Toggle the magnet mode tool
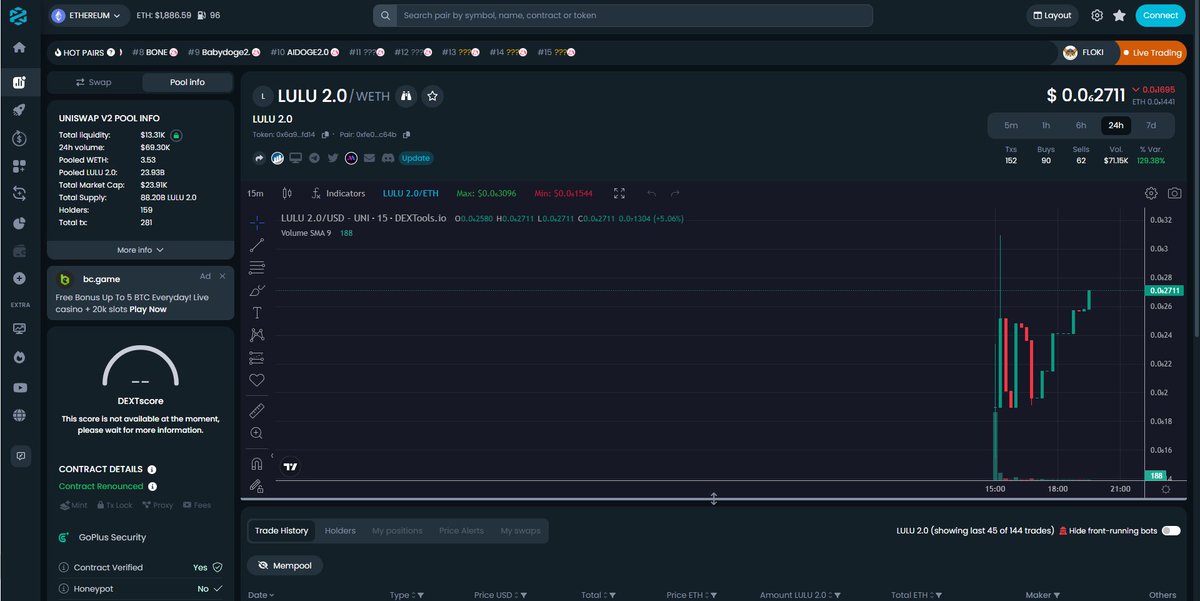 tap(257, 464)
